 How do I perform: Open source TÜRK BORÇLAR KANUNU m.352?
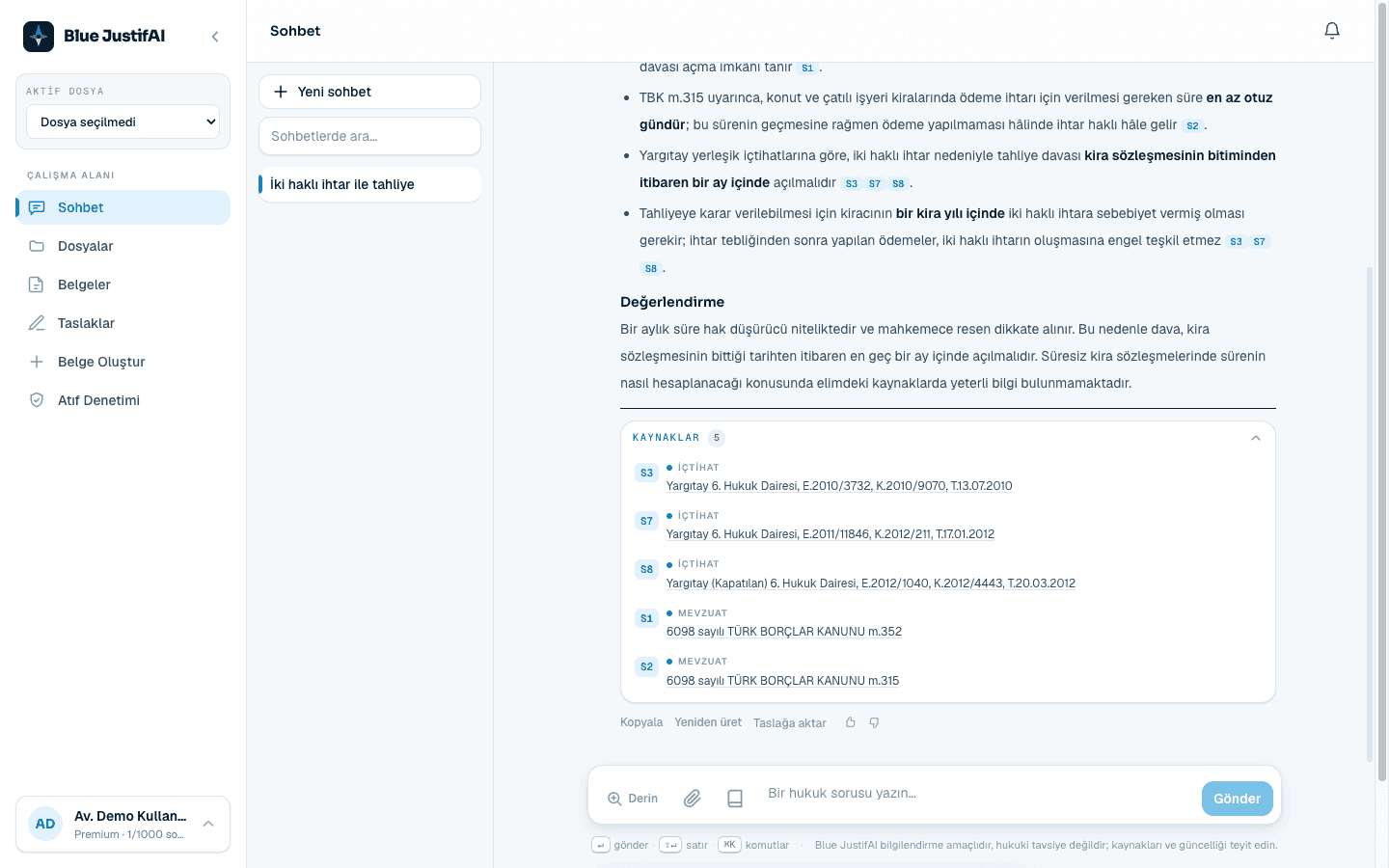coord(784,632)
